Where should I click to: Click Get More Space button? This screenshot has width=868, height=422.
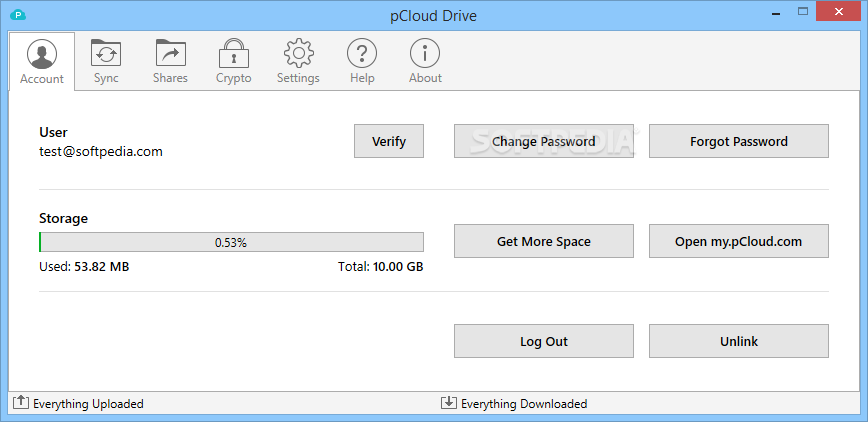tap(544, 241)
